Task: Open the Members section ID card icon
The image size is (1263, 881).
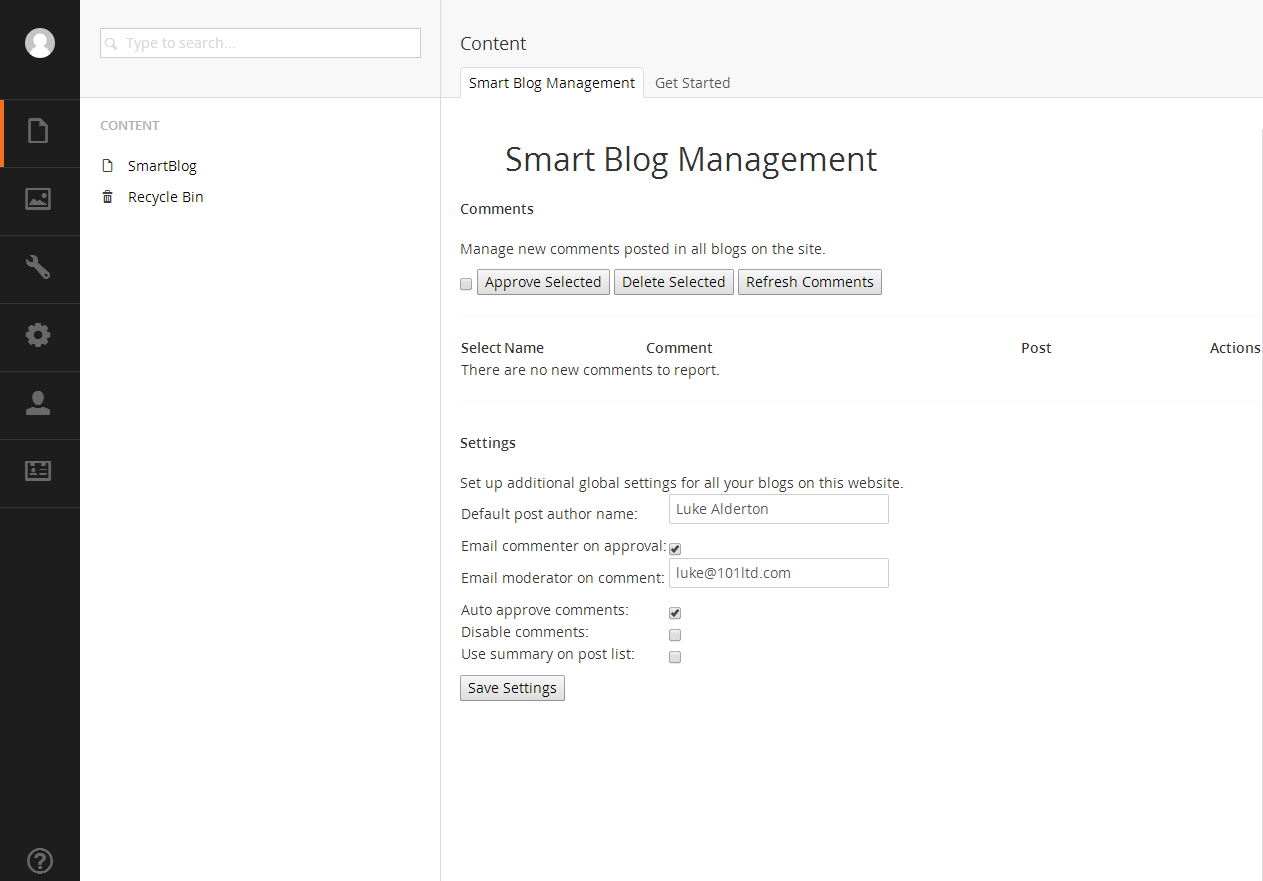Action: click(38, 471)
